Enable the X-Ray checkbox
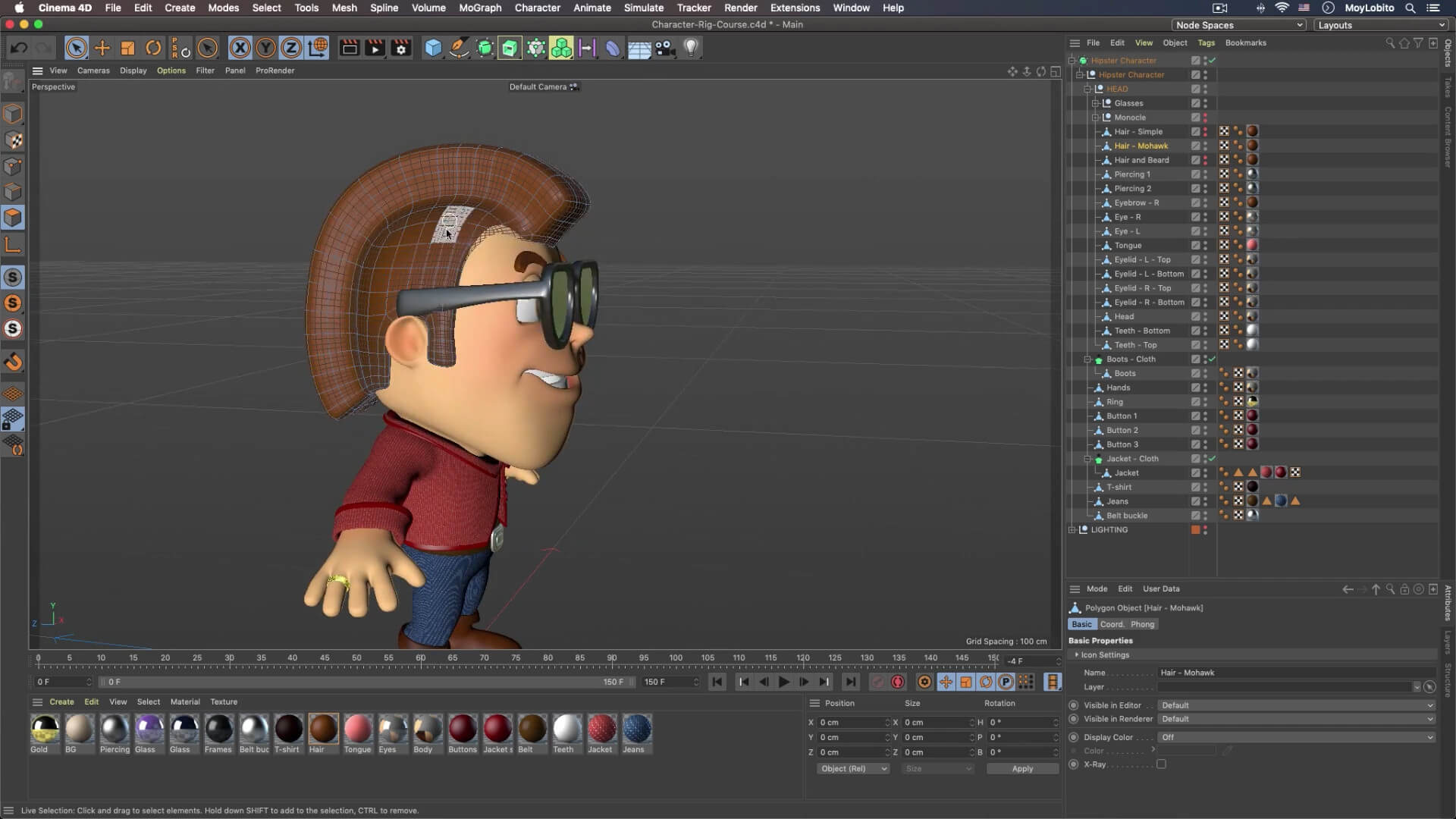The height and width of the screenshot is (819, 1456). pyautogui.click(x=1161, y=764)
